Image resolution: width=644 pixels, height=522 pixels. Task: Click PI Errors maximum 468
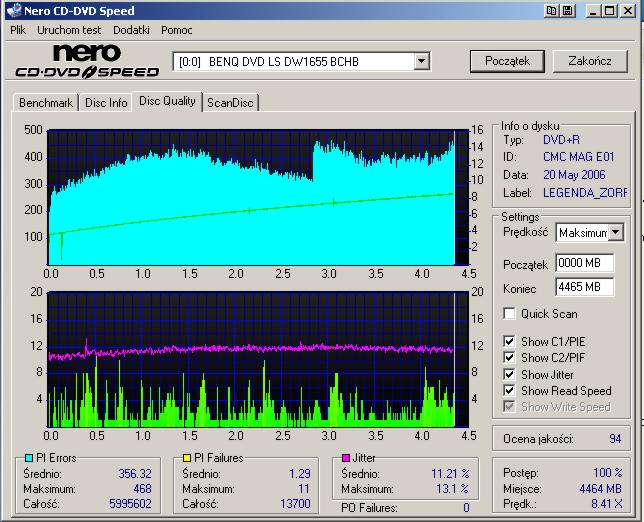point(142,489)
